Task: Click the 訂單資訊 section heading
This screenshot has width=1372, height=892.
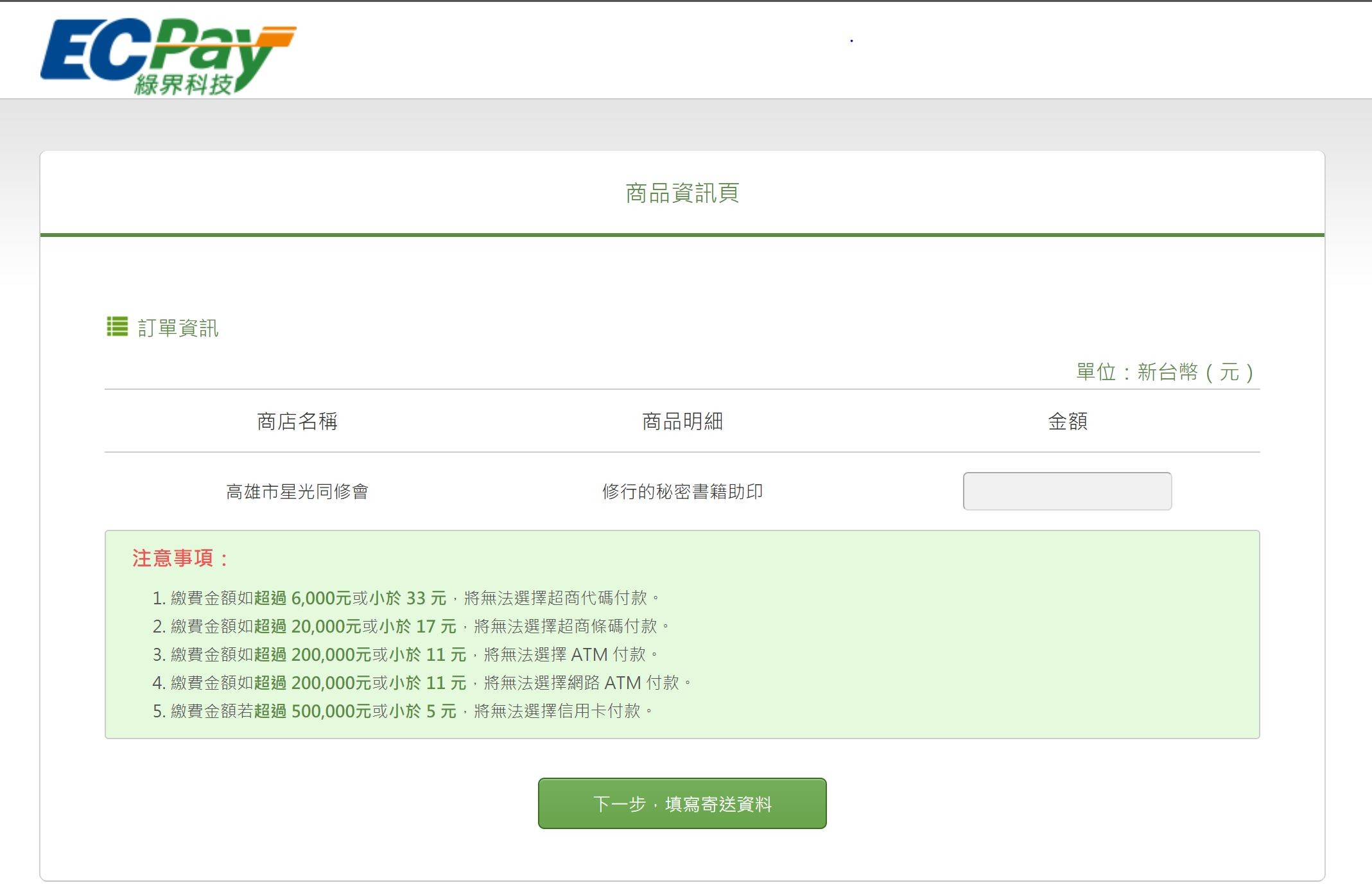Action: coord(178,328)
